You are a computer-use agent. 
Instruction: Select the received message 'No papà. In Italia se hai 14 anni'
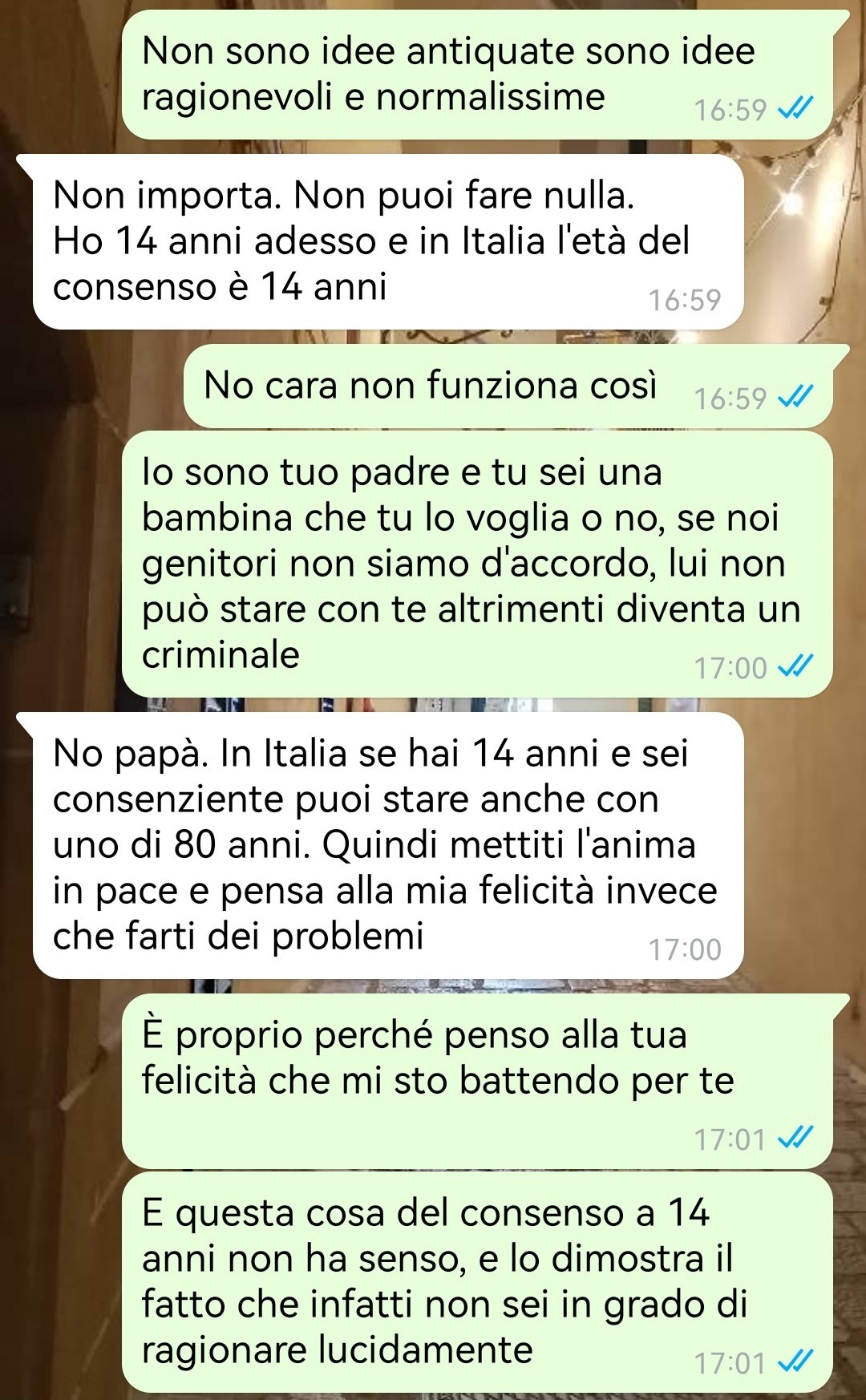388,845
